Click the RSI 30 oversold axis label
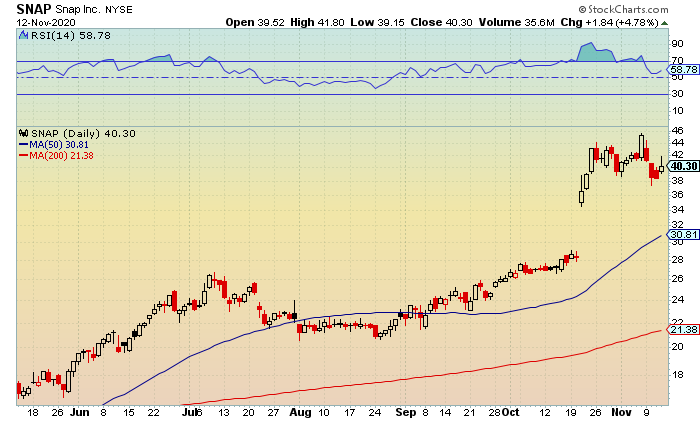 (x=677, y=94)
